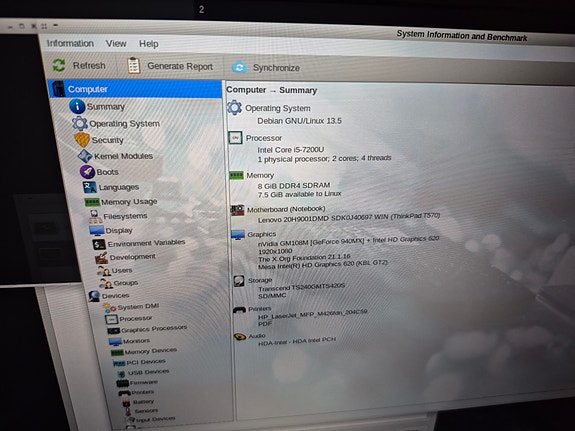
Task: Select the Users sidebar entry
Action: point(122,270)
